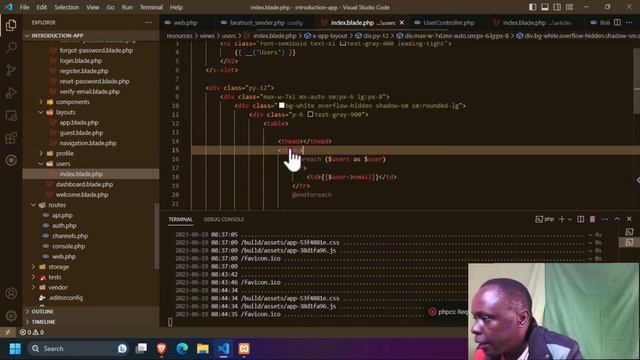Viewport: 640px width, 360px height.
Task: Open the Remote Explorer view
Action: (11, 116)
